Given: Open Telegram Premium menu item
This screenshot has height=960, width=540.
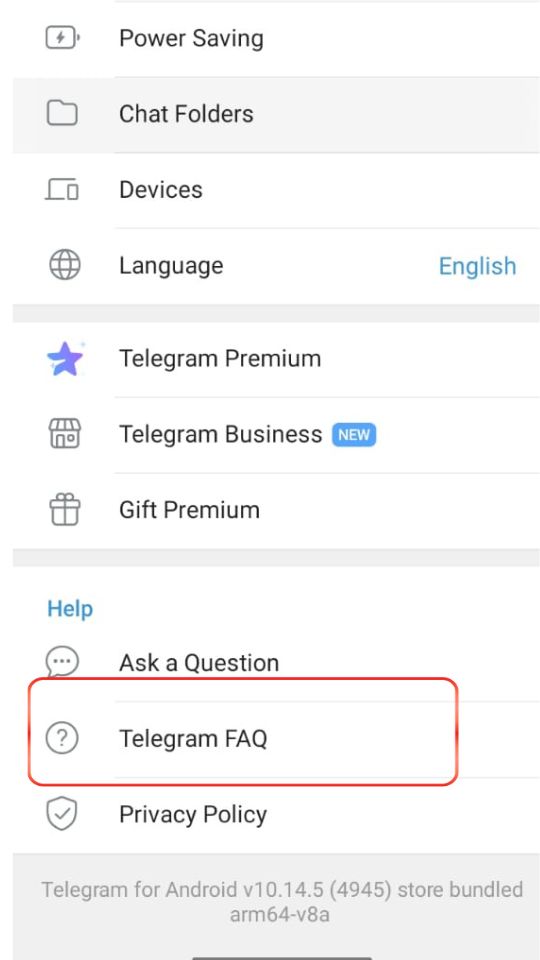Looking at the screenshot, I should pos(276,359).
